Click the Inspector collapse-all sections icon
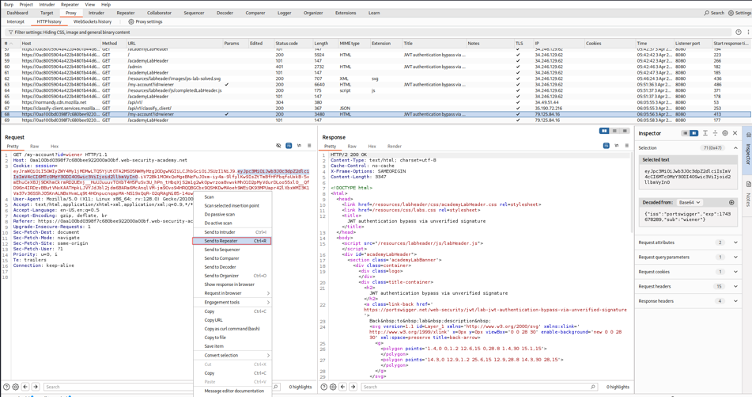This screenshot has width=755, height=400. [715, 133]
